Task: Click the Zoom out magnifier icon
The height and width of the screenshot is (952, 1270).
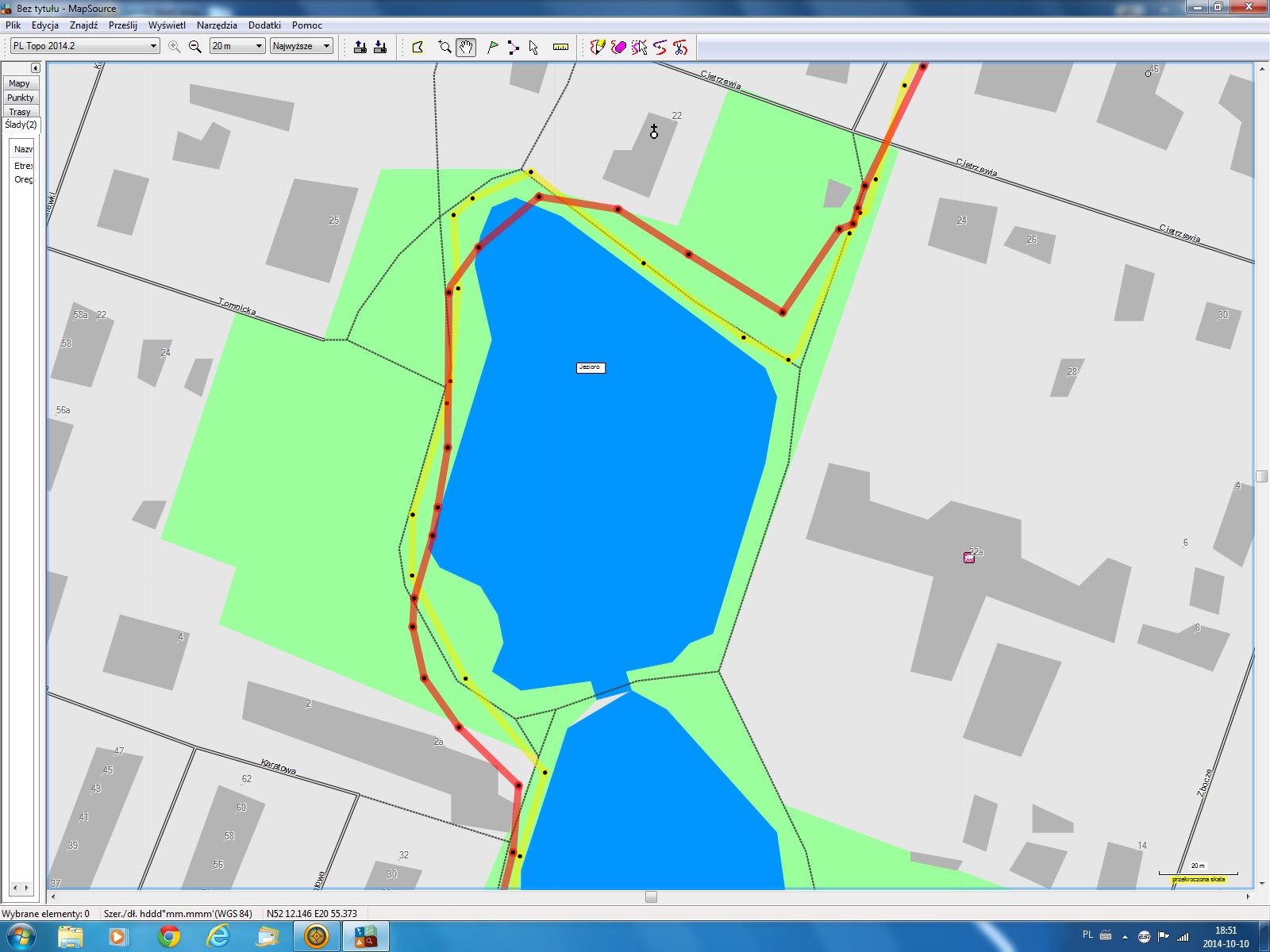Action: (x=195, y=47)
